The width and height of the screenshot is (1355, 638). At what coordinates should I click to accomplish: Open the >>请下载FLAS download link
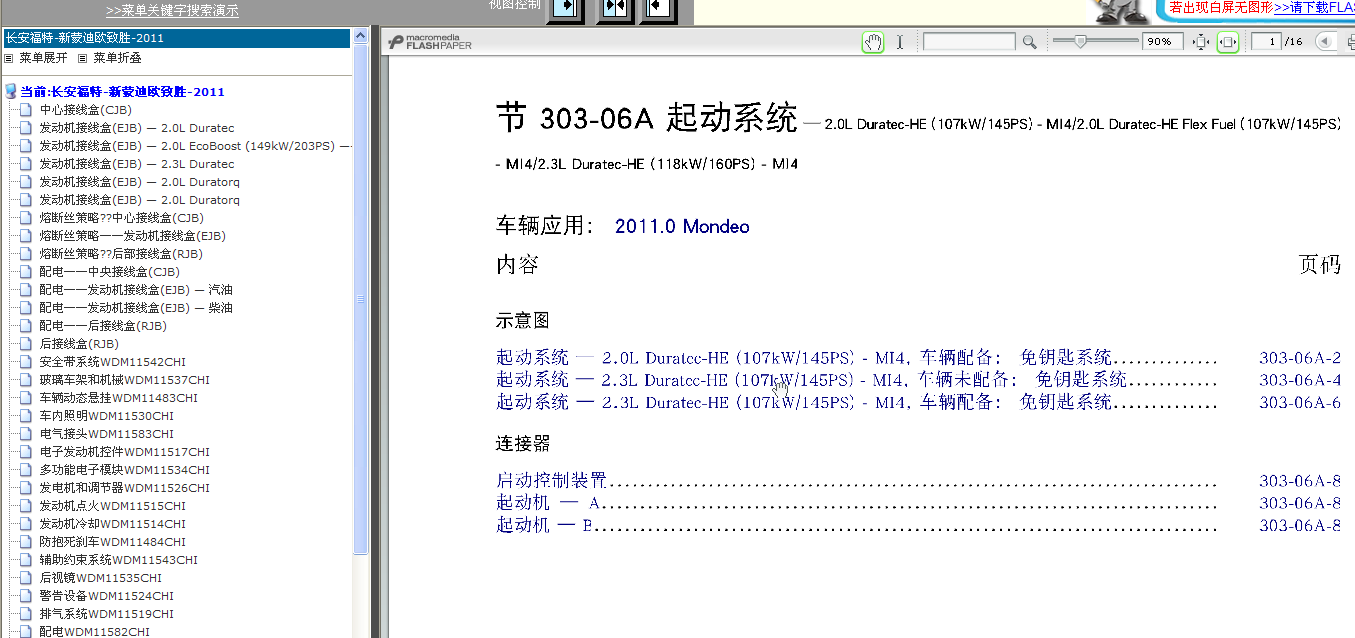(1314, 7)
